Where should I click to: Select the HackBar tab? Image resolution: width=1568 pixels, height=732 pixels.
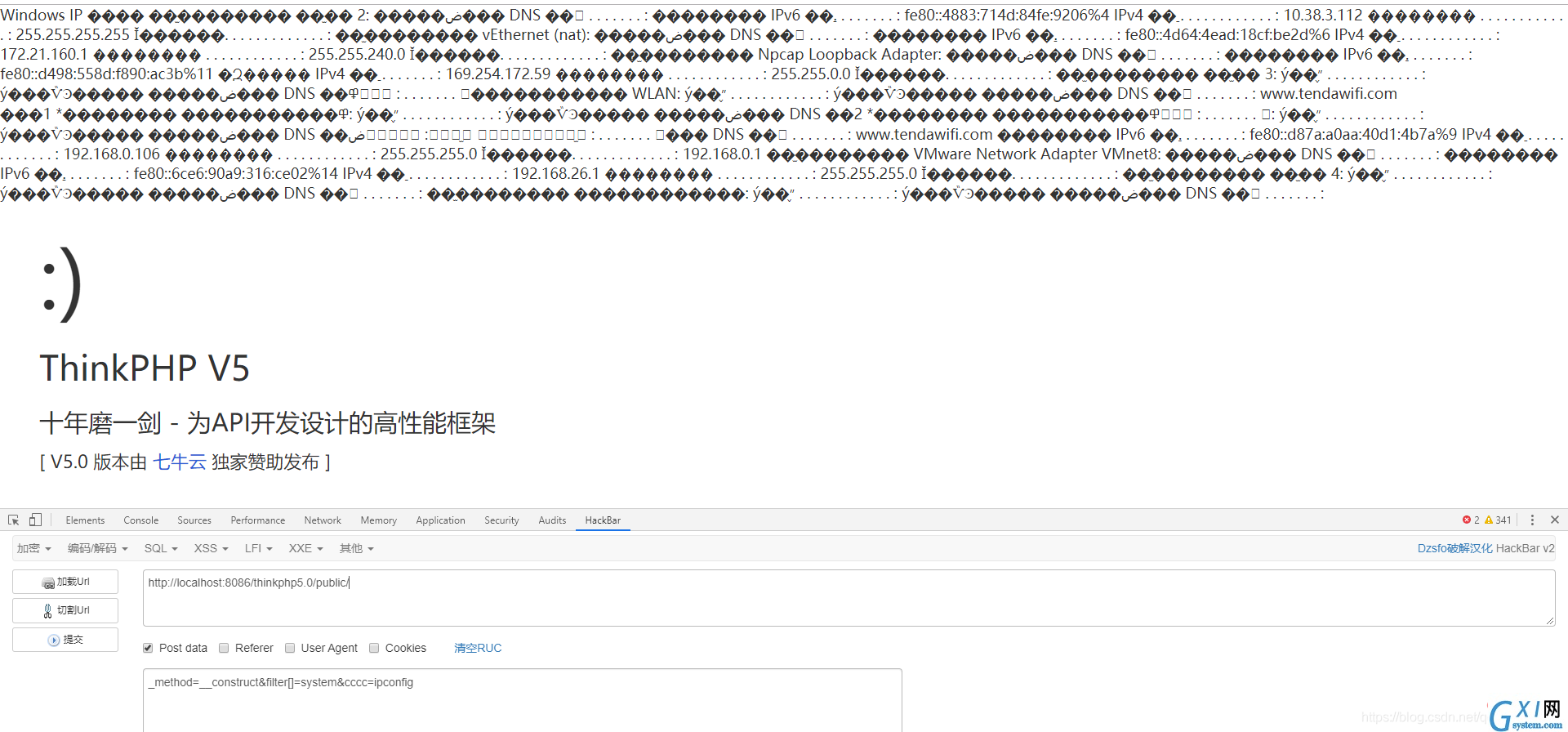tap(603, 520)
